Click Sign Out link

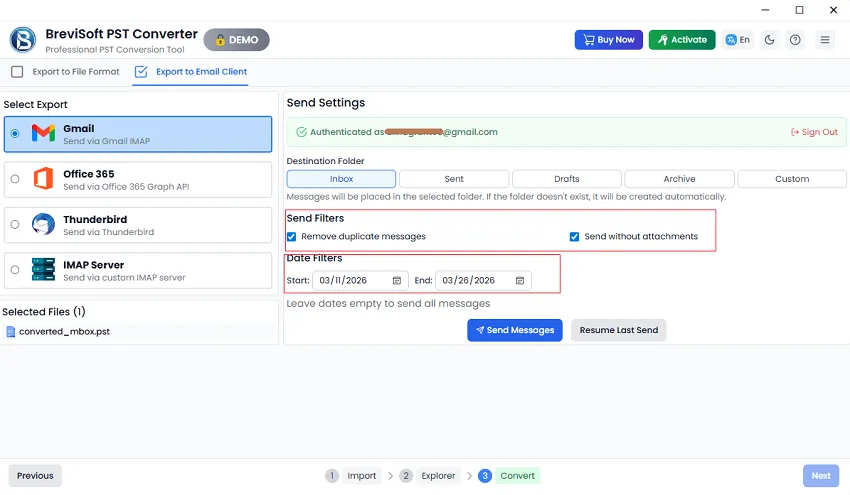coord(814,132)
